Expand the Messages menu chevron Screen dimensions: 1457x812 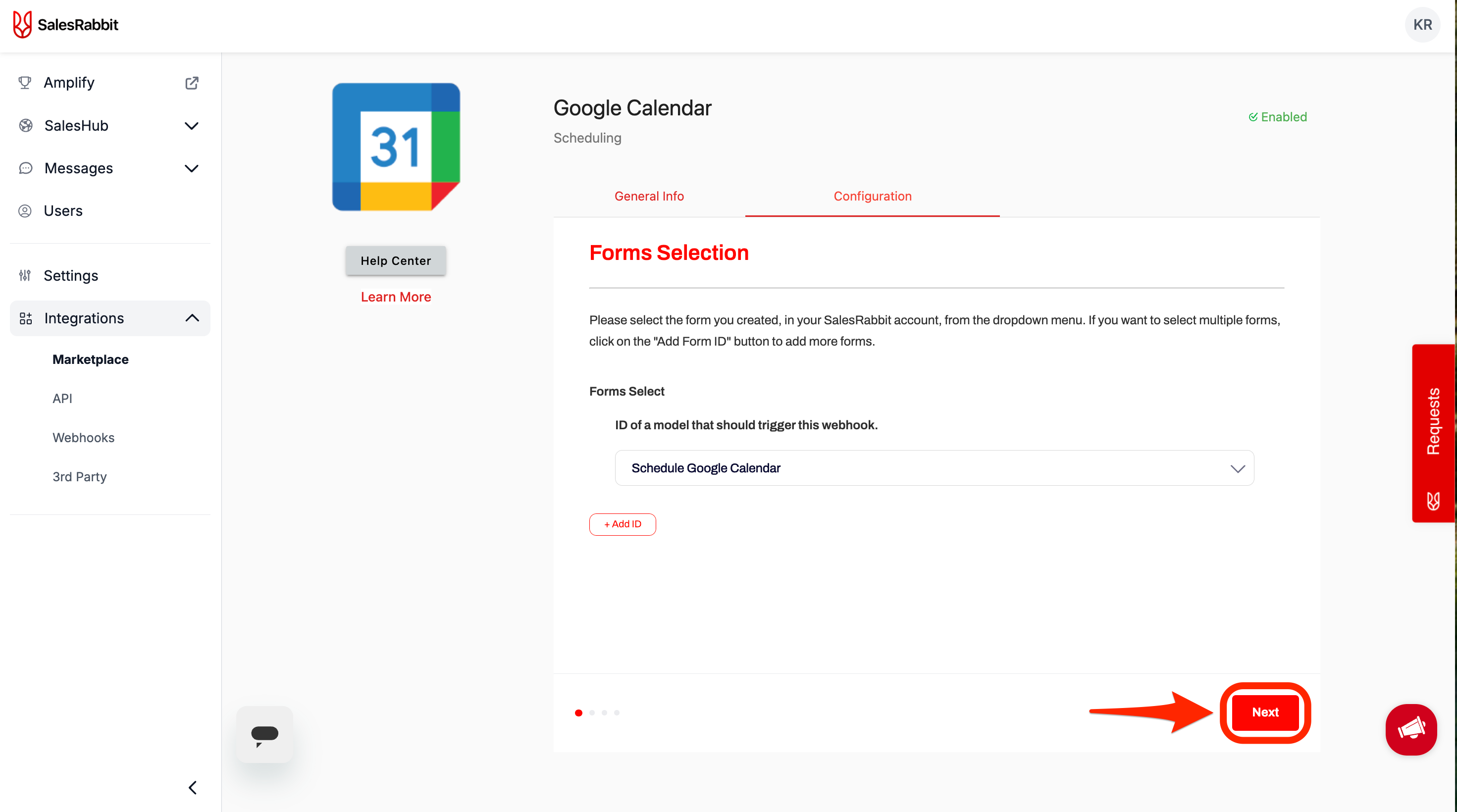192,168
